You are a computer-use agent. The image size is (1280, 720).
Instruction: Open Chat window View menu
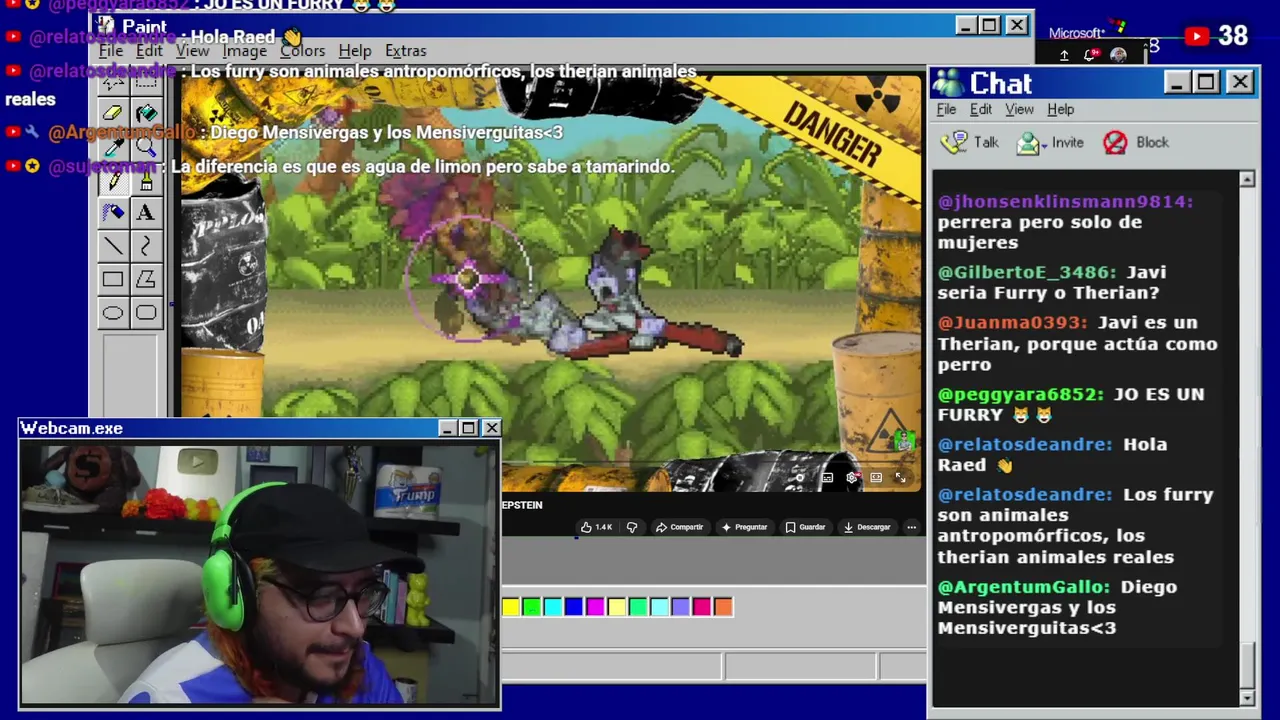(1019, 109)
